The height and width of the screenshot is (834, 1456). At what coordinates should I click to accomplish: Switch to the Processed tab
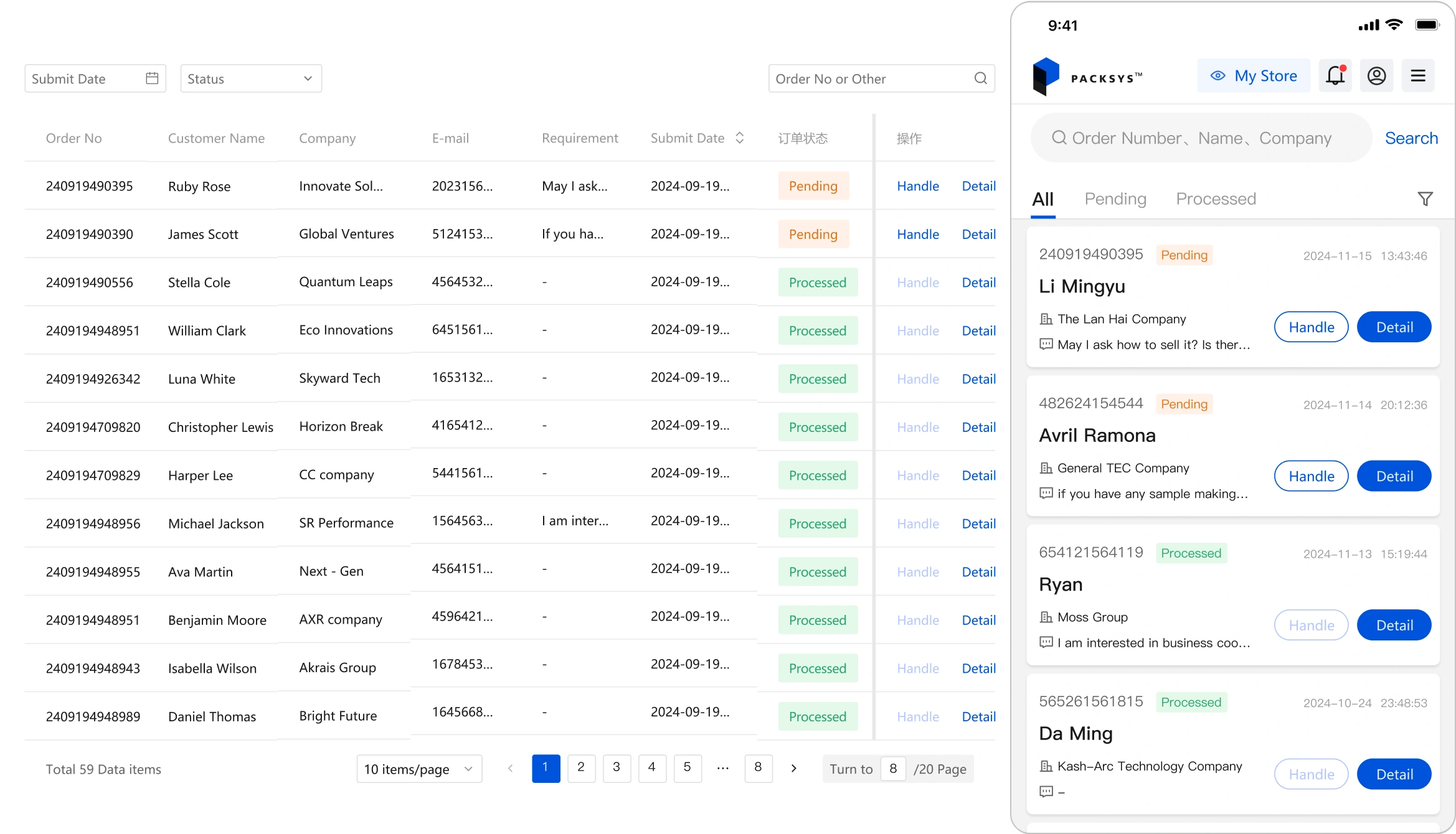(1216, 199)
